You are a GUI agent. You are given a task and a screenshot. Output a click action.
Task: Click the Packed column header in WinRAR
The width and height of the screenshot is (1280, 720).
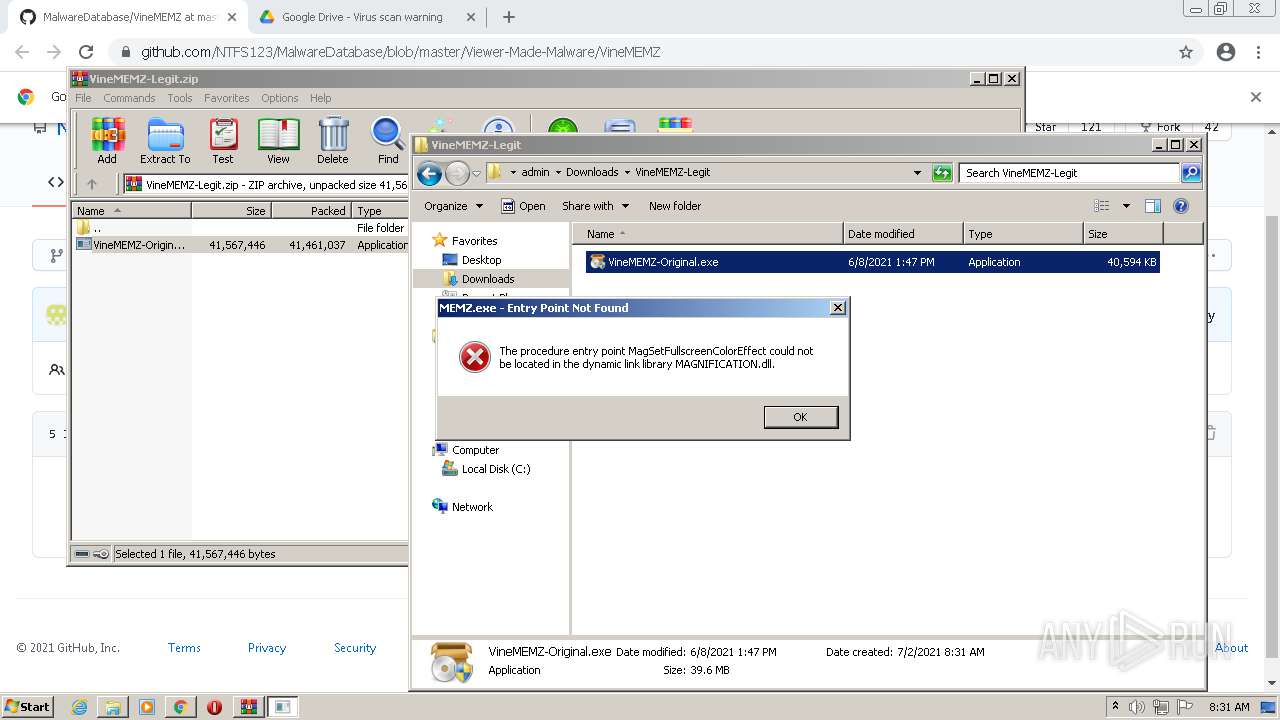311,211
